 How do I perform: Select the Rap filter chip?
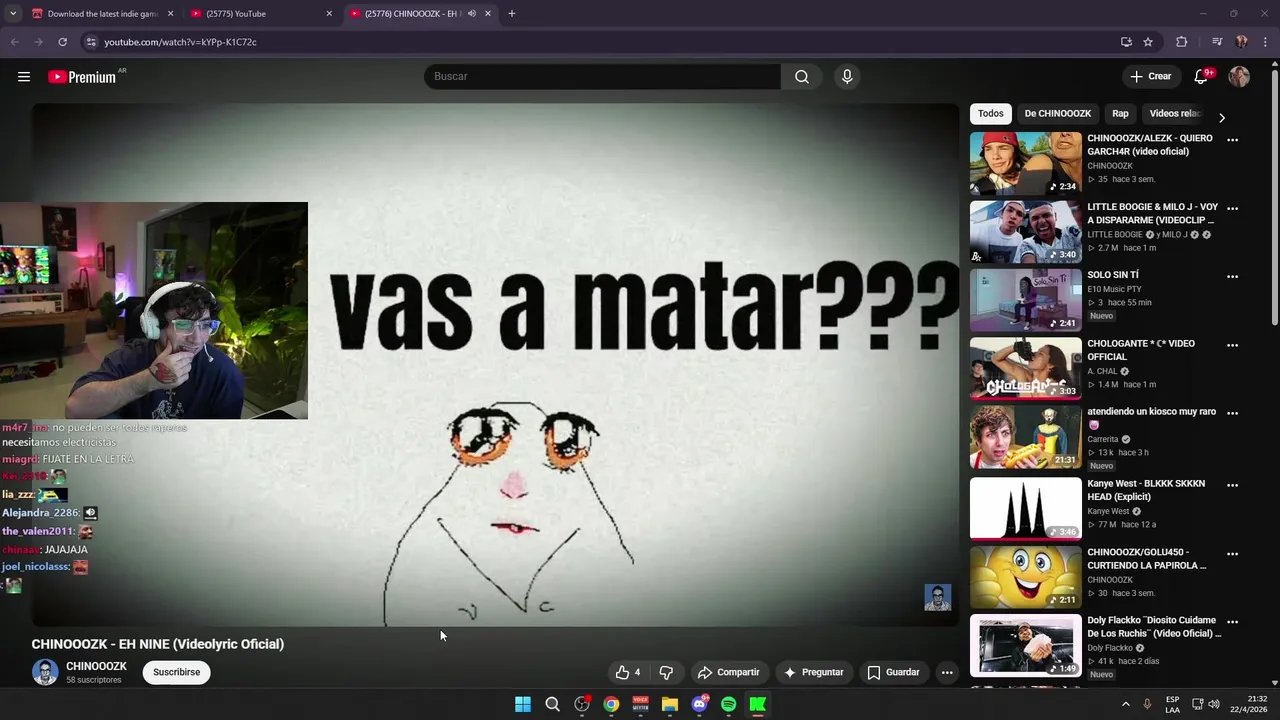(x=1120, y=114)
